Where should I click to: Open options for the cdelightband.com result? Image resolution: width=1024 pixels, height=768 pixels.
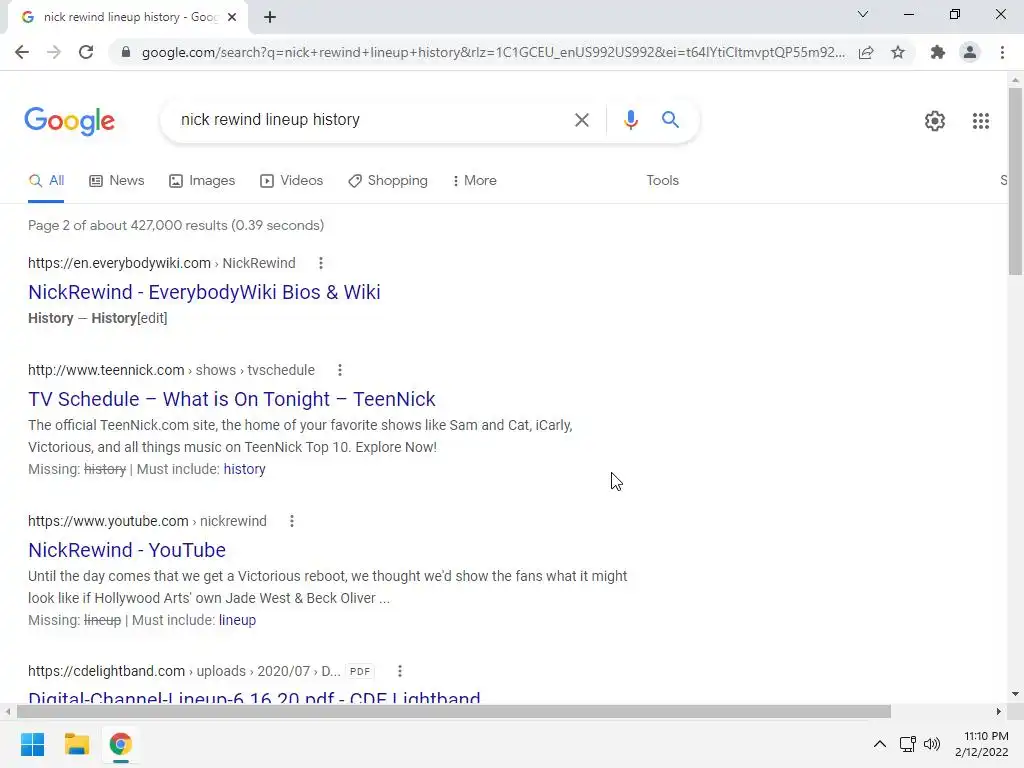(400, 671)
